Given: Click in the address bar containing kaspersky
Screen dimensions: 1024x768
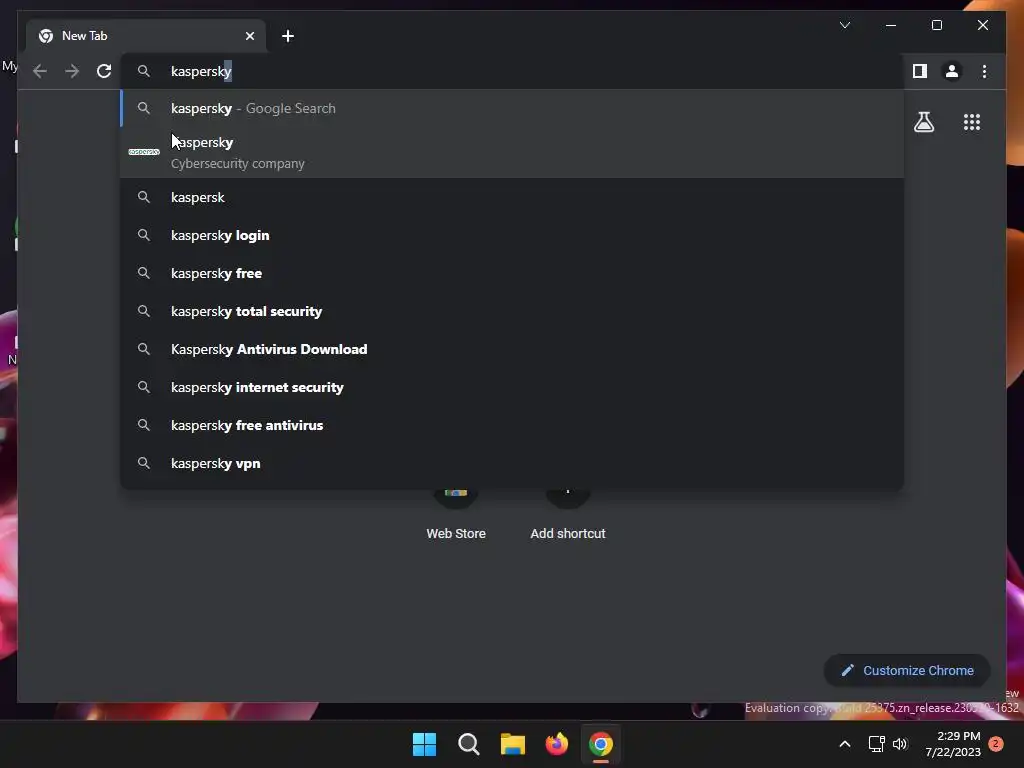Looking at the screenshot, I should pyautogui.click(x=512, y=71).
